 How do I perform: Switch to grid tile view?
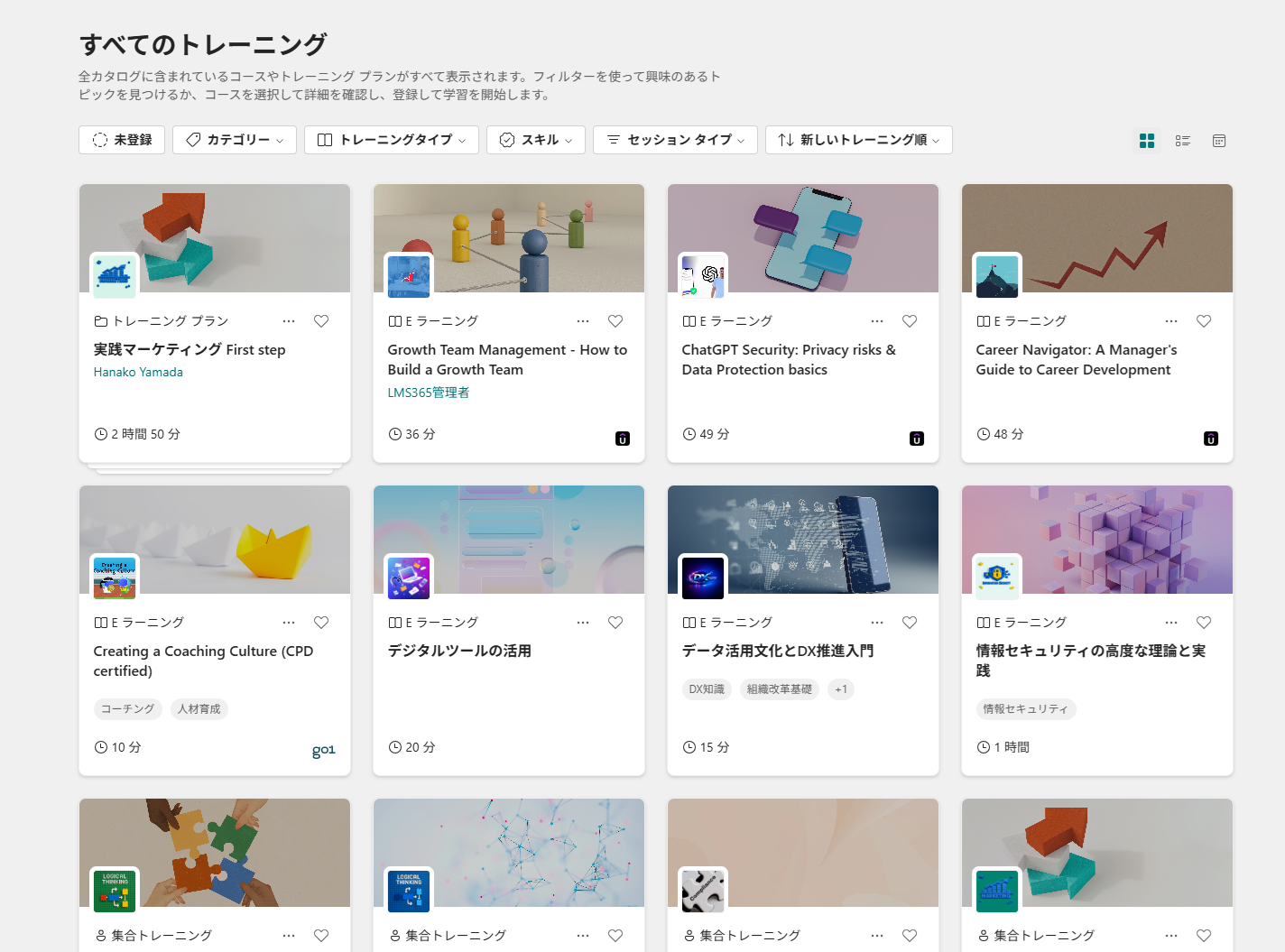point(1147,141)
